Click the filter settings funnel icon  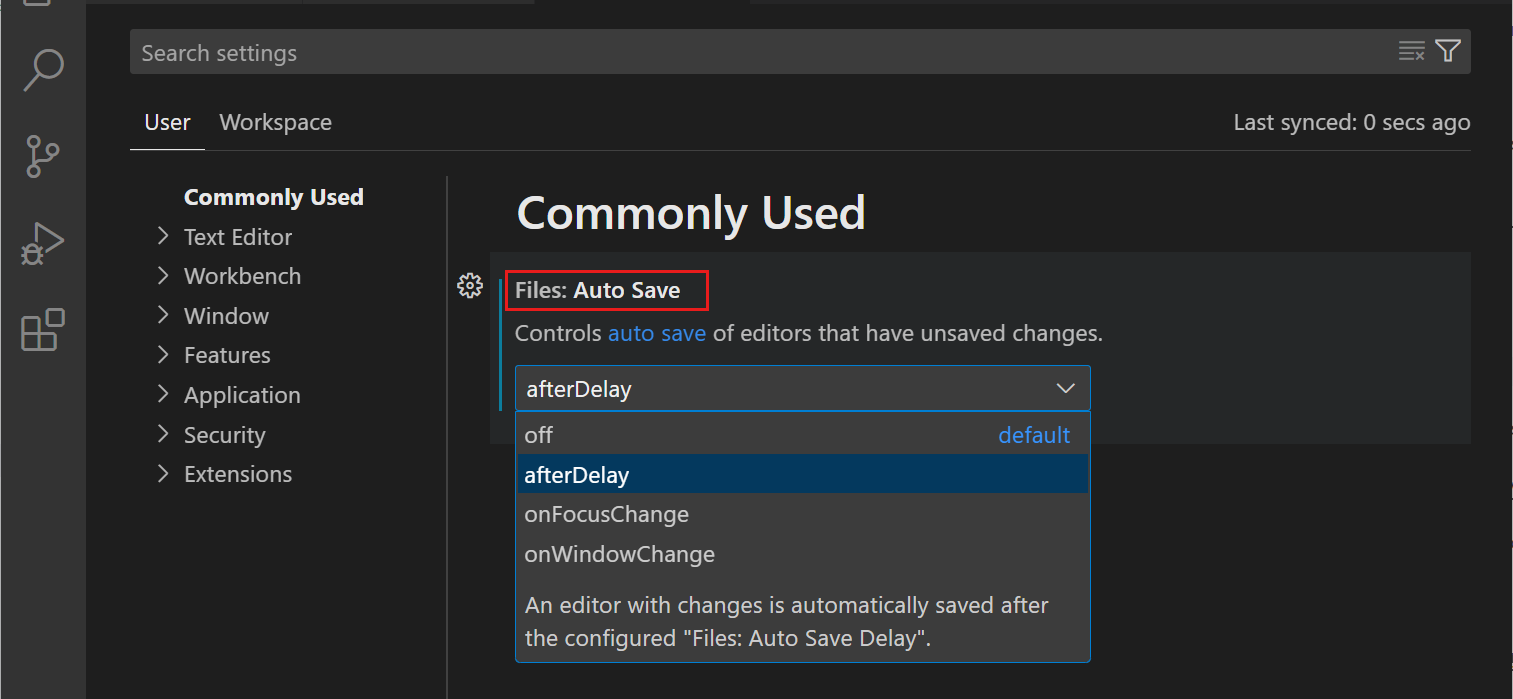(1448, 52)
